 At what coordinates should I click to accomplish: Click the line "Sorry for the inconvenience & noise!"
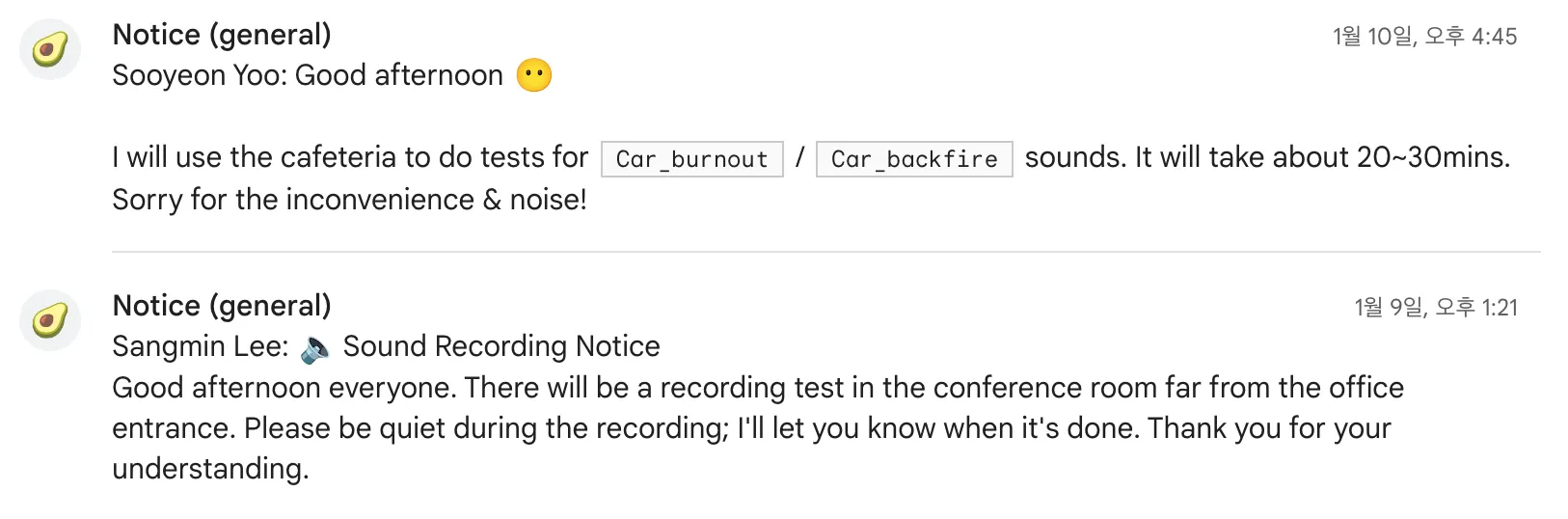[349, 200]
